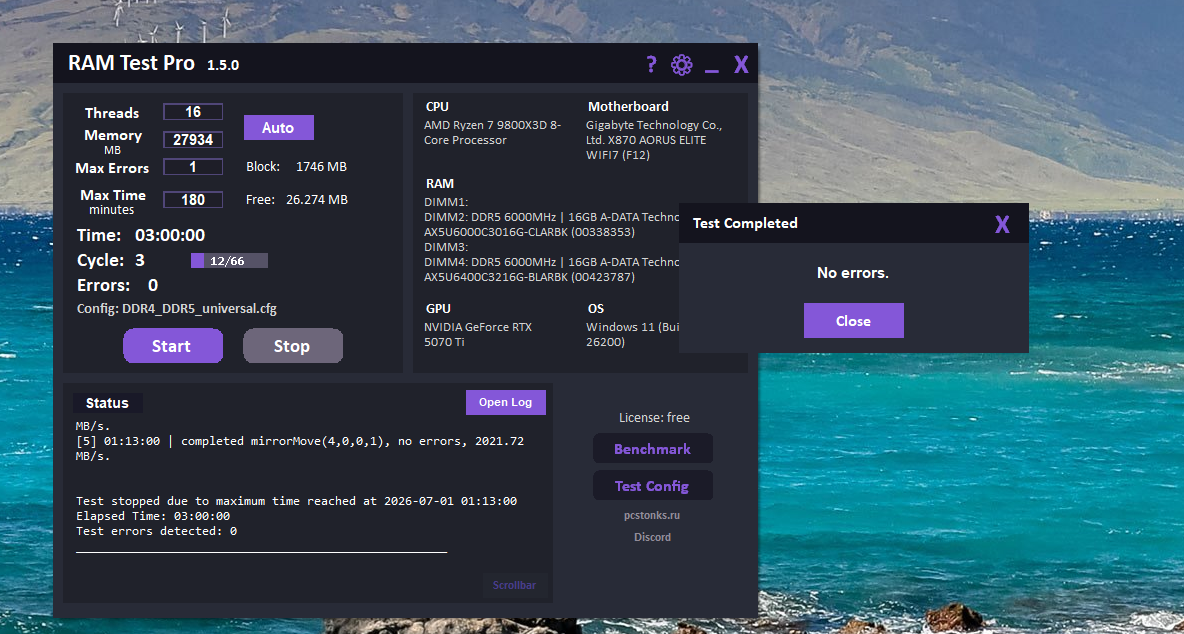The width and height of the screenshot is (1184, 634).
Task: Click the 'Test errors detected: 0' log line
Action: coord(156,531)
